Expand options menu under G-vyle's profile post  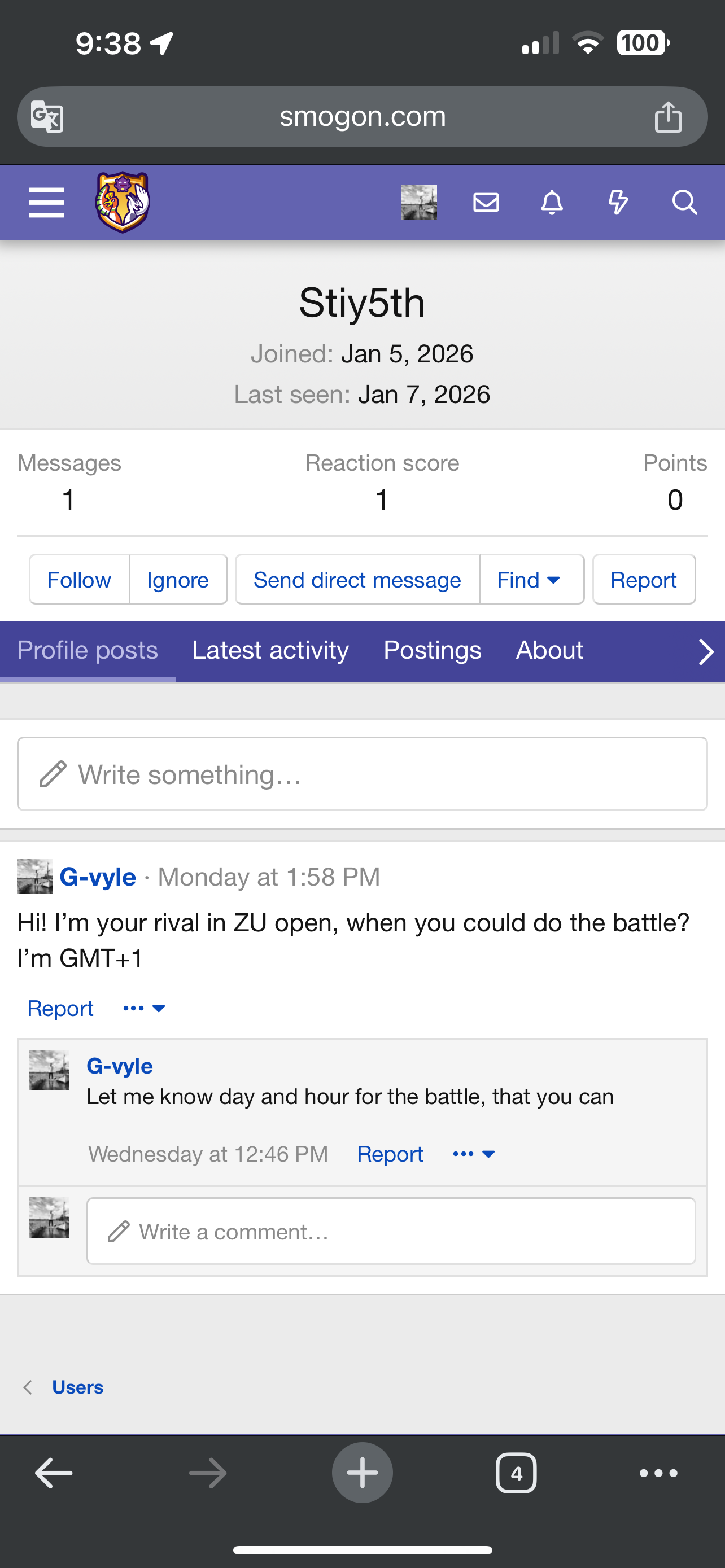(145, 1009)
